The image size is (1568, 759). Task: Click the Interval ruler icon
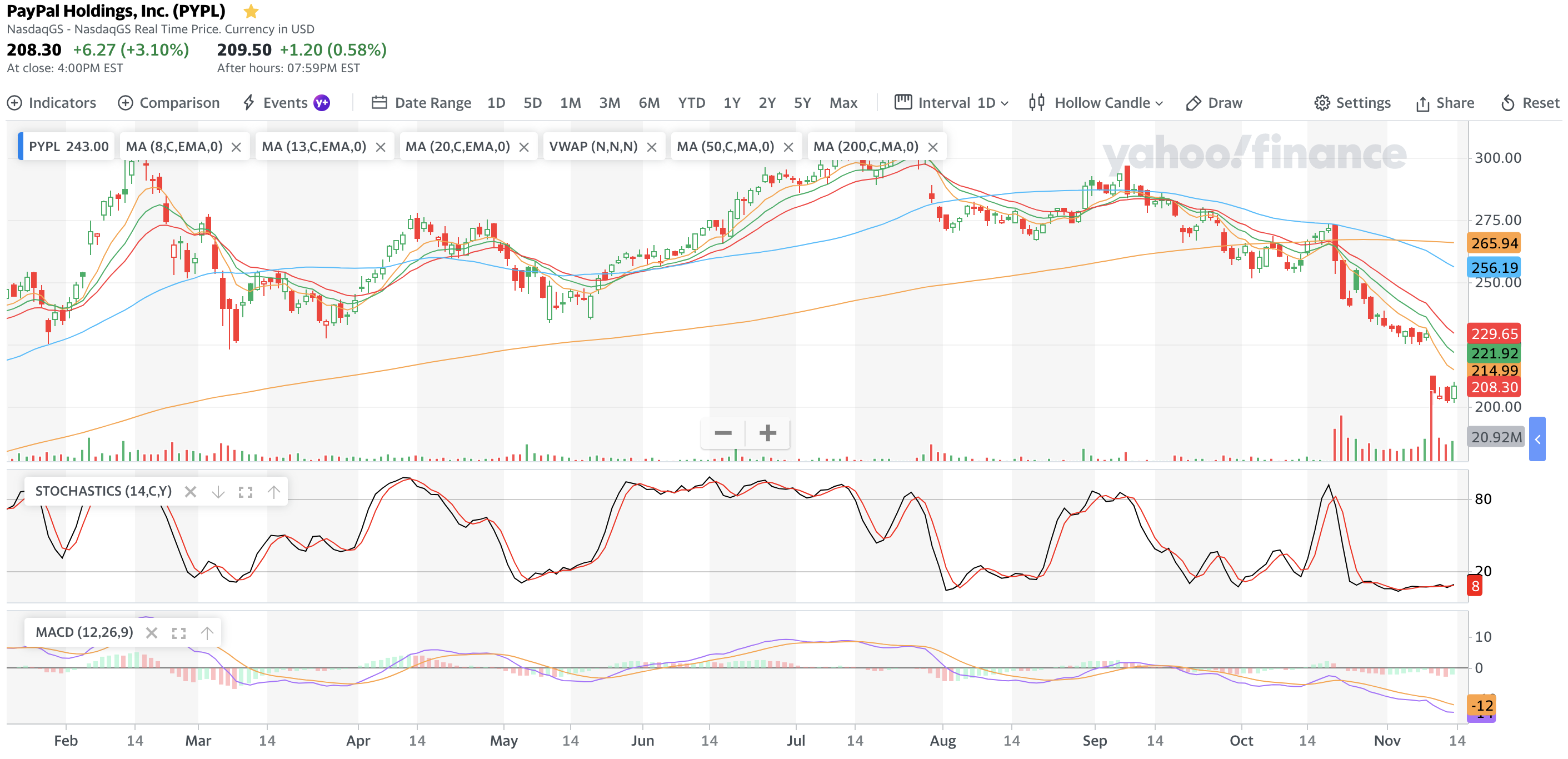pyautogui.click(x=903, y=102)
